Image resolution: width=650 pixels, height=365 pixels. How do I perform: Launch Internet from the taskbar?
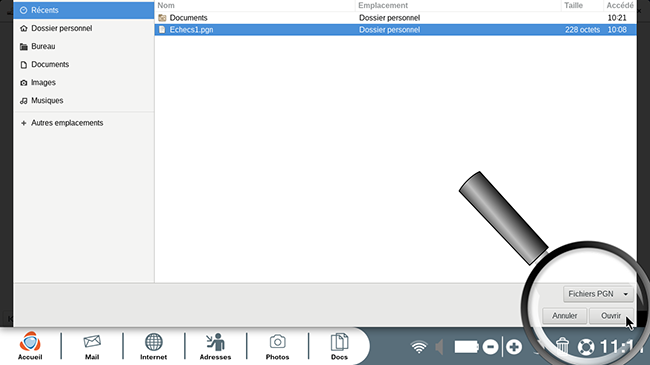point(153,346)
